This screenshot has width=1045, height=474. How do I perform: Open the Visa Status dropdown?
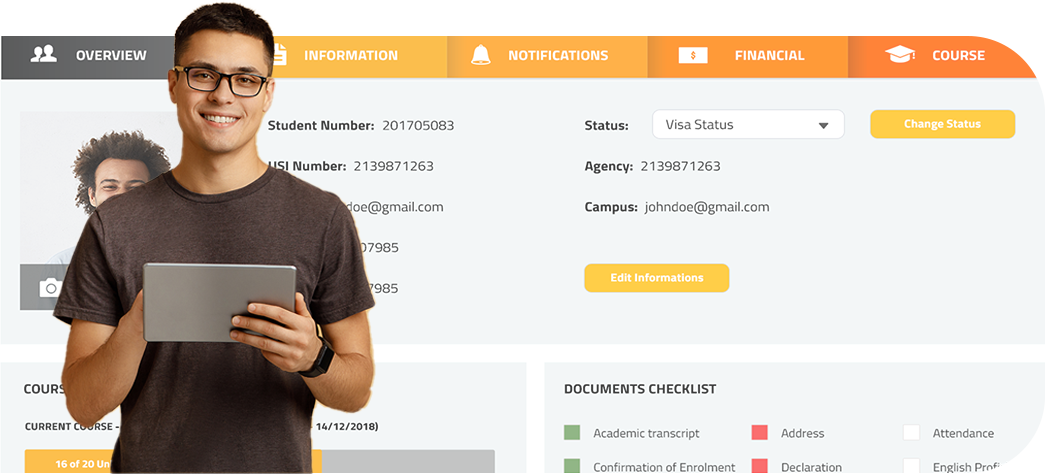pyautogui.click(x=748, y=125)
